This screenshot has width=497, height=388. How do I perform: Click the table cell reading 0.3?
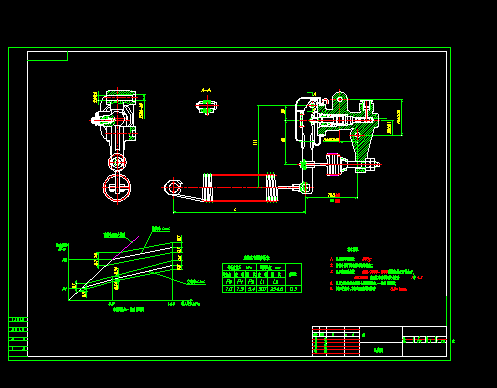pyautogui.click(x=293, y=289)
